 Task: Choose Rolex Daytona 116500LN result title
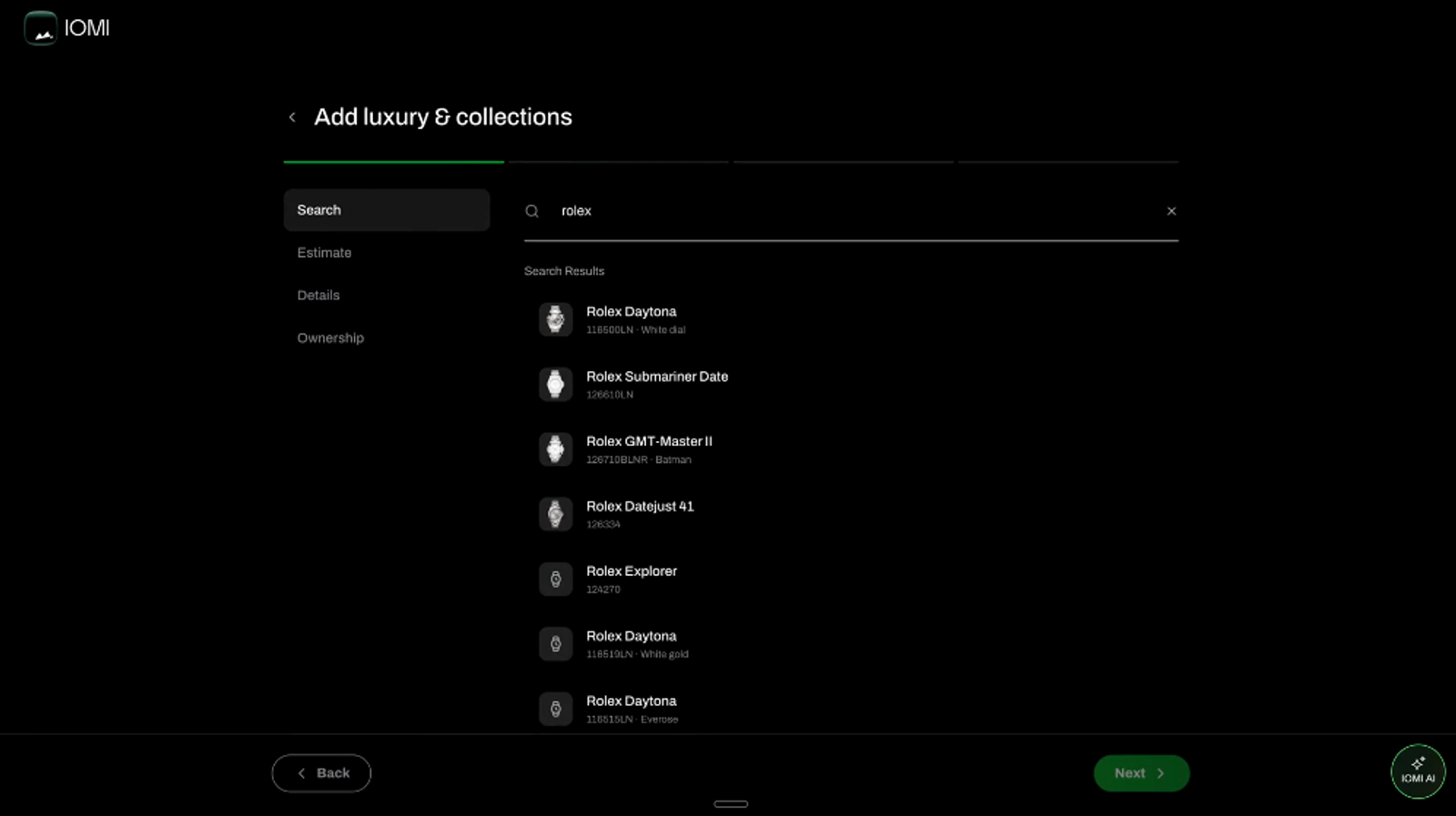tap(632, 312)
